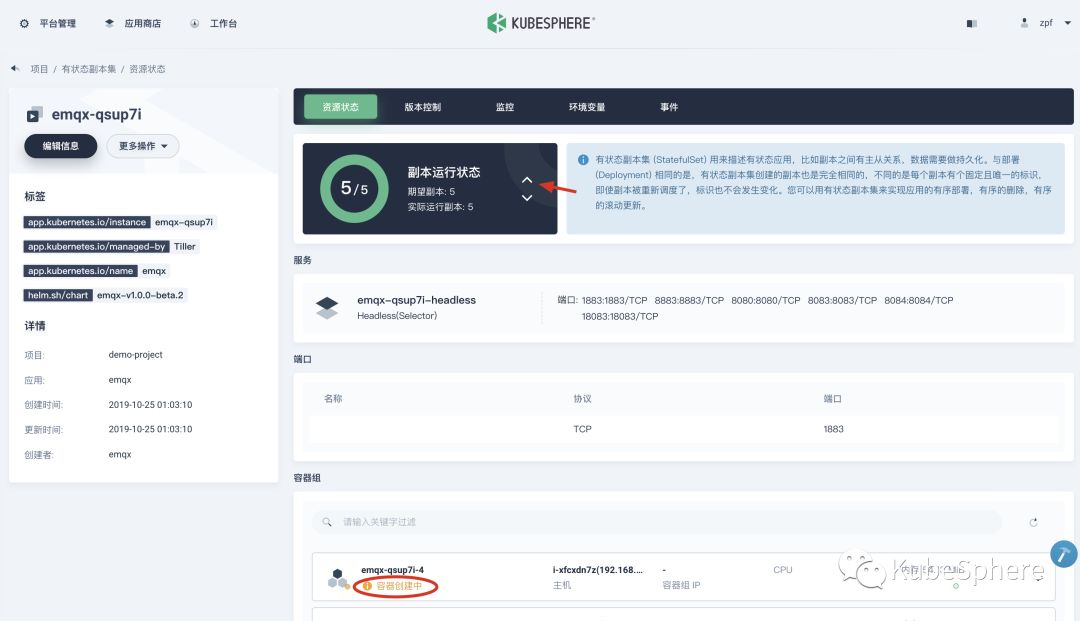Click the KubeSphere logo
1080x621 pixels.
click(540, 23)
